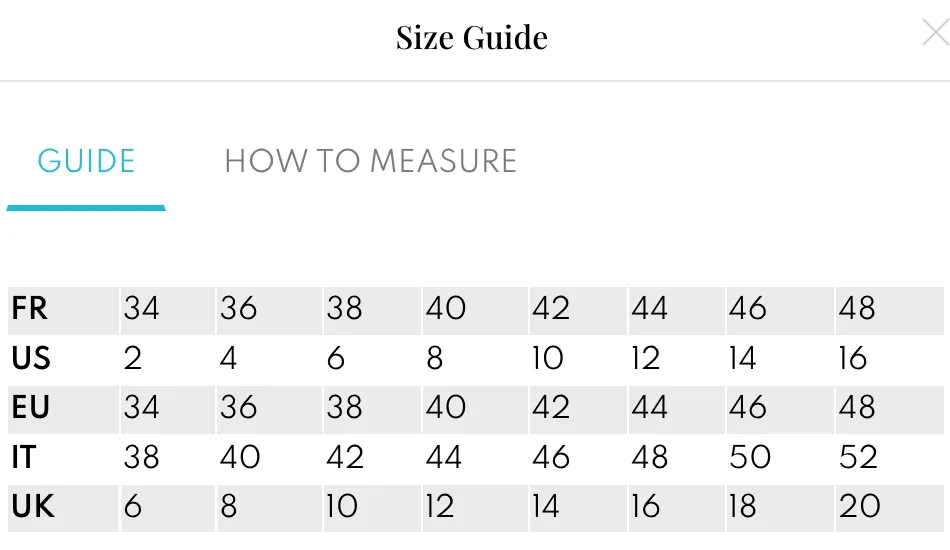Click FR size 34 cell
Viewport: 950px width, 550px height.
coord(141,309)
